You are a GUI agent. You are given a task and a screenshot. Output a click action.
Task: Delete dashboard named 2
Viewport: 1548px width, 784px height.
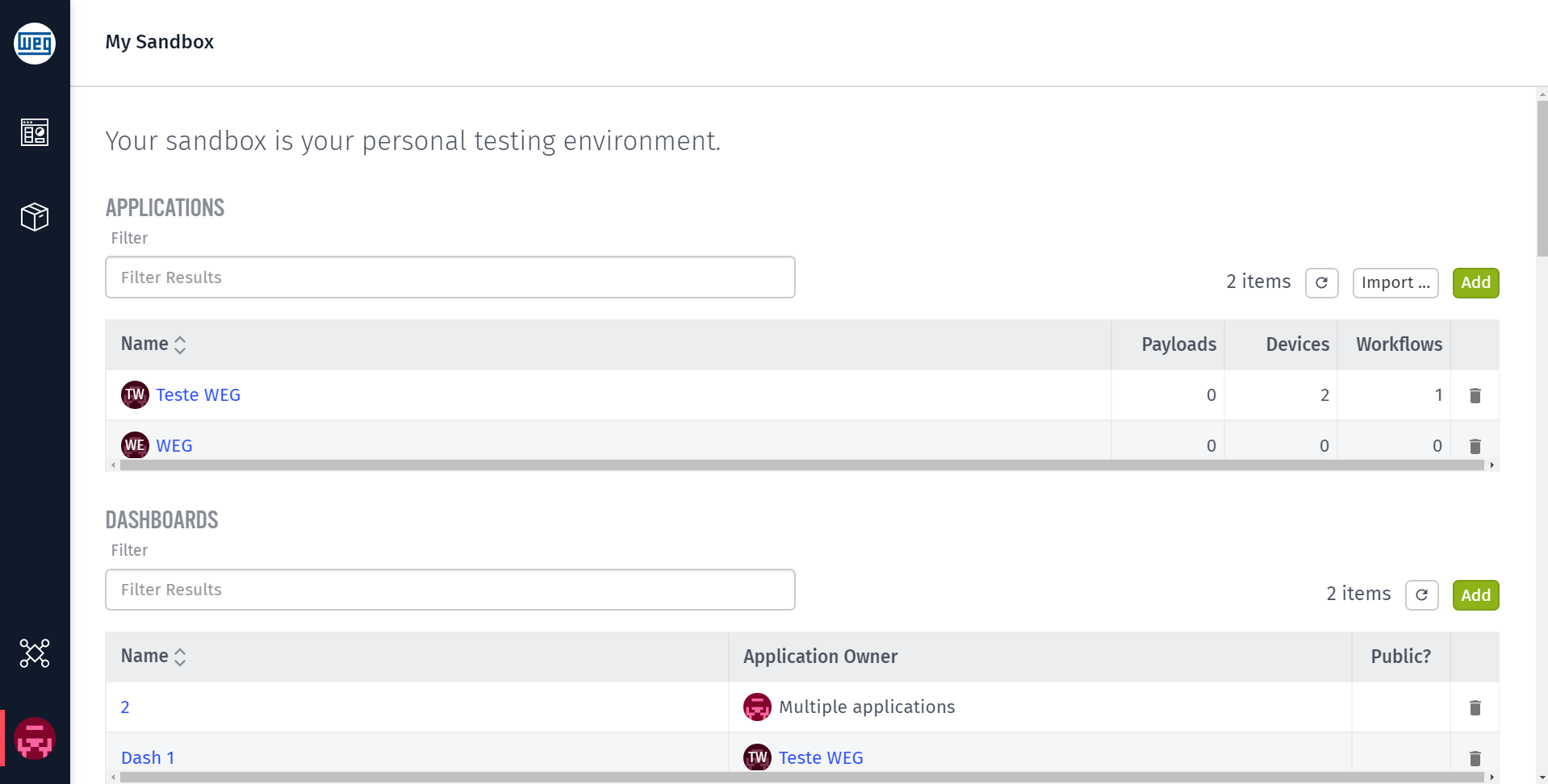coord(1475,707)
